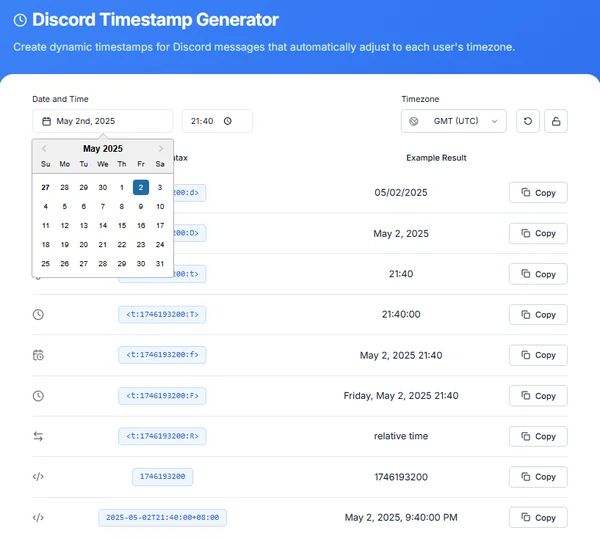Select the 2025-05-02T21:40:00+08:00 chip
This screenshot has width=600, height=539.
click(162, 518)
